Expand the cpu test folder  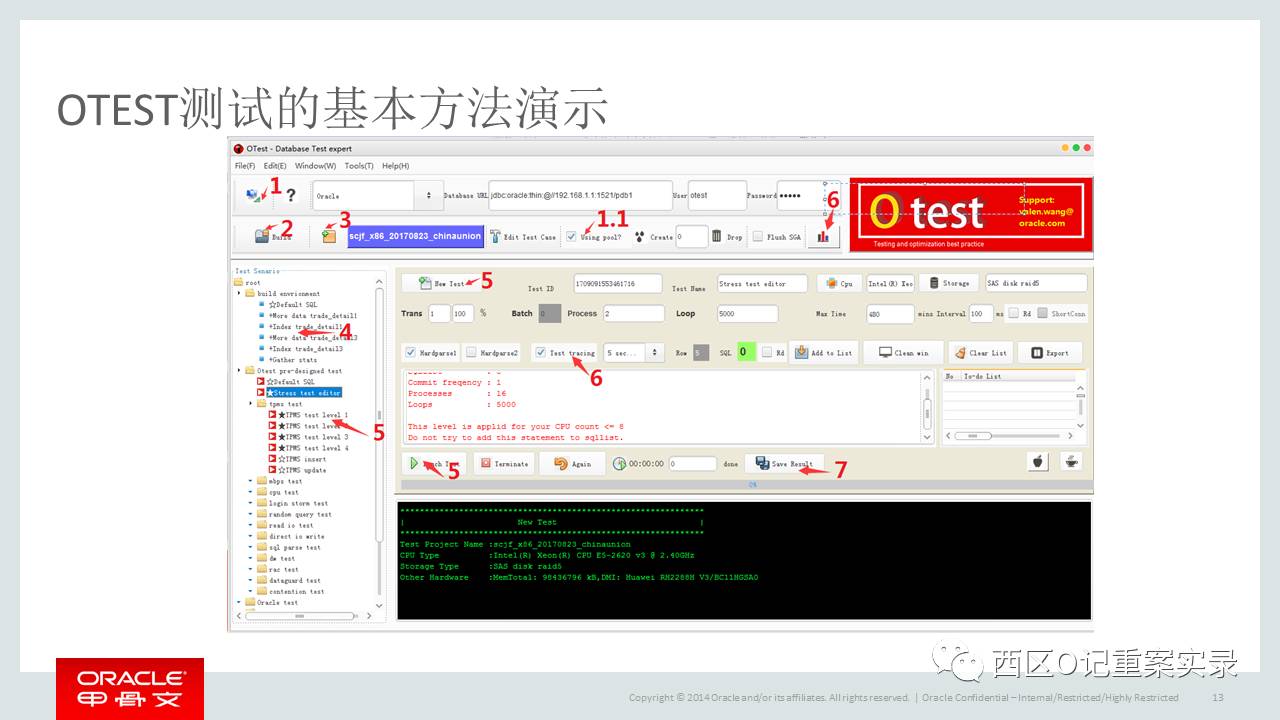(251, 492)
